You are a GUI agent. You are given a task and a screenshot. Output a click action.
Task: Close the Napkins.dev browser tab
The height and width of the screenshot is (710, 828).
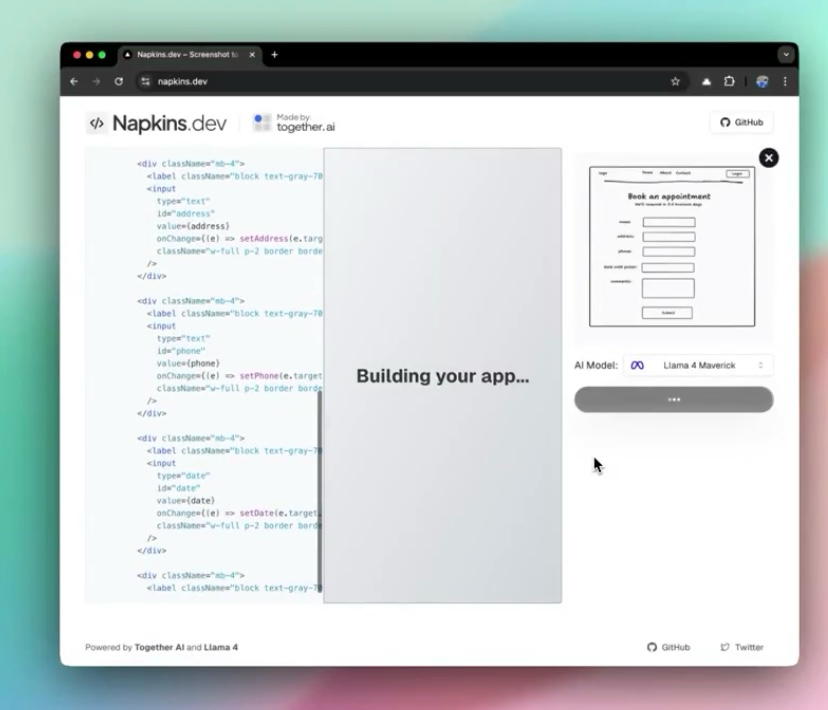[x=252, y=54]
